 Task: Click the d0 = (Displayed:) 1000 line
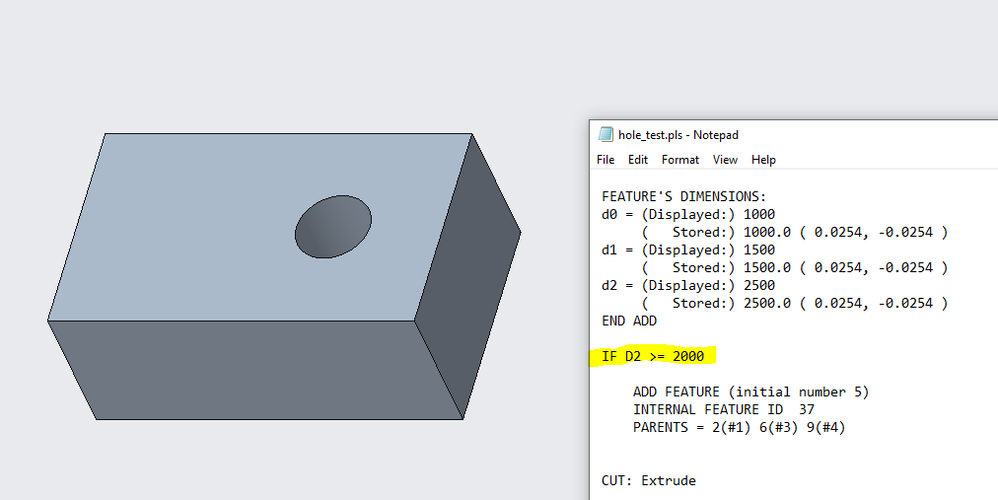click(688, 214)
